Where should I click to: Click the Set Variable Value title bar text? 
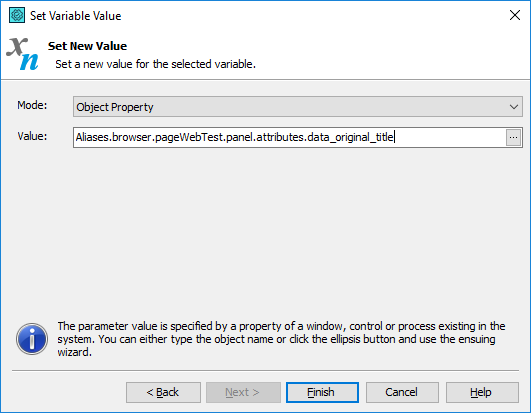[76, 16]
